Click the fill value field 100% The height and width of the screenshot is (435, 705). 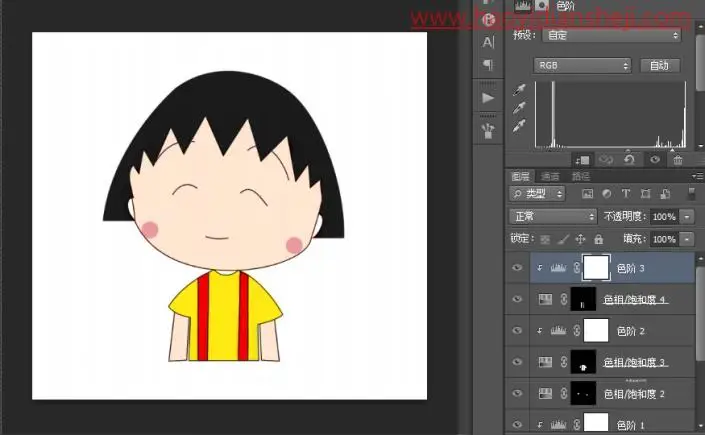pos(664,239)
